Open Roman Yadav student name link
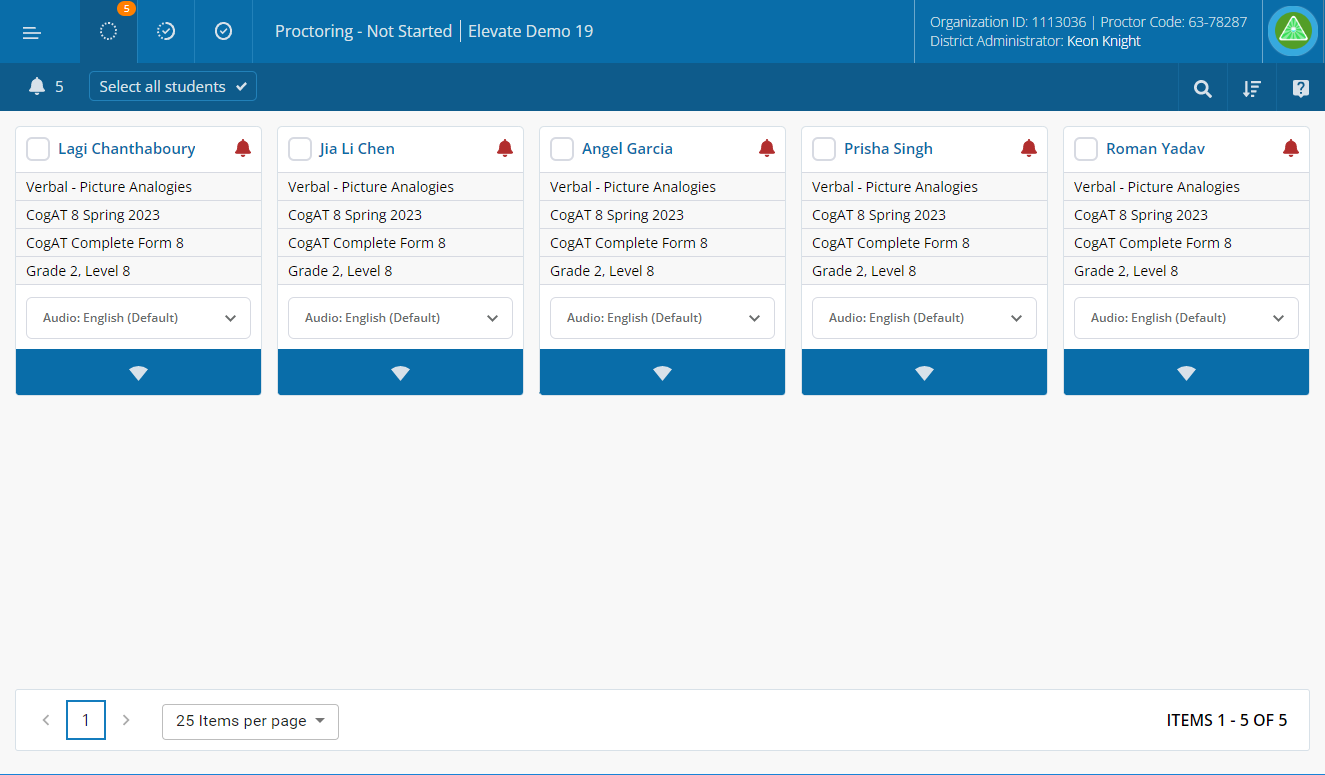This screenshot has height=775, width=1325. tap(1155, 149)
